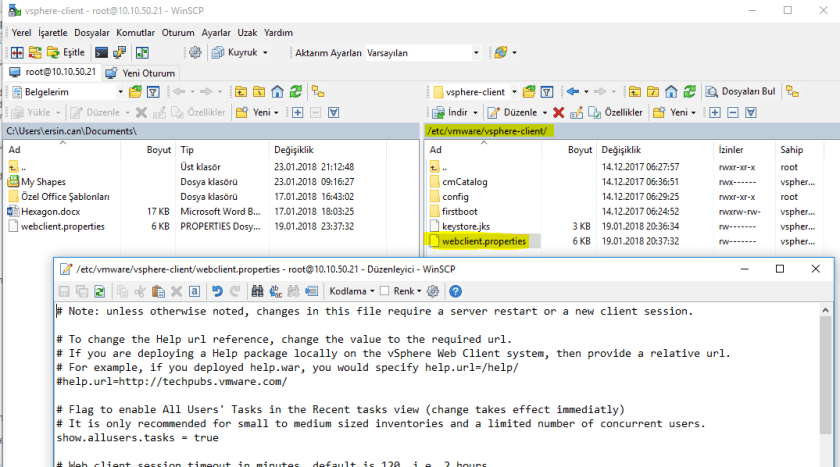Click the editor preferences gear icon
The width and height of the screenshot is (840, 467).
pos(433,292)
